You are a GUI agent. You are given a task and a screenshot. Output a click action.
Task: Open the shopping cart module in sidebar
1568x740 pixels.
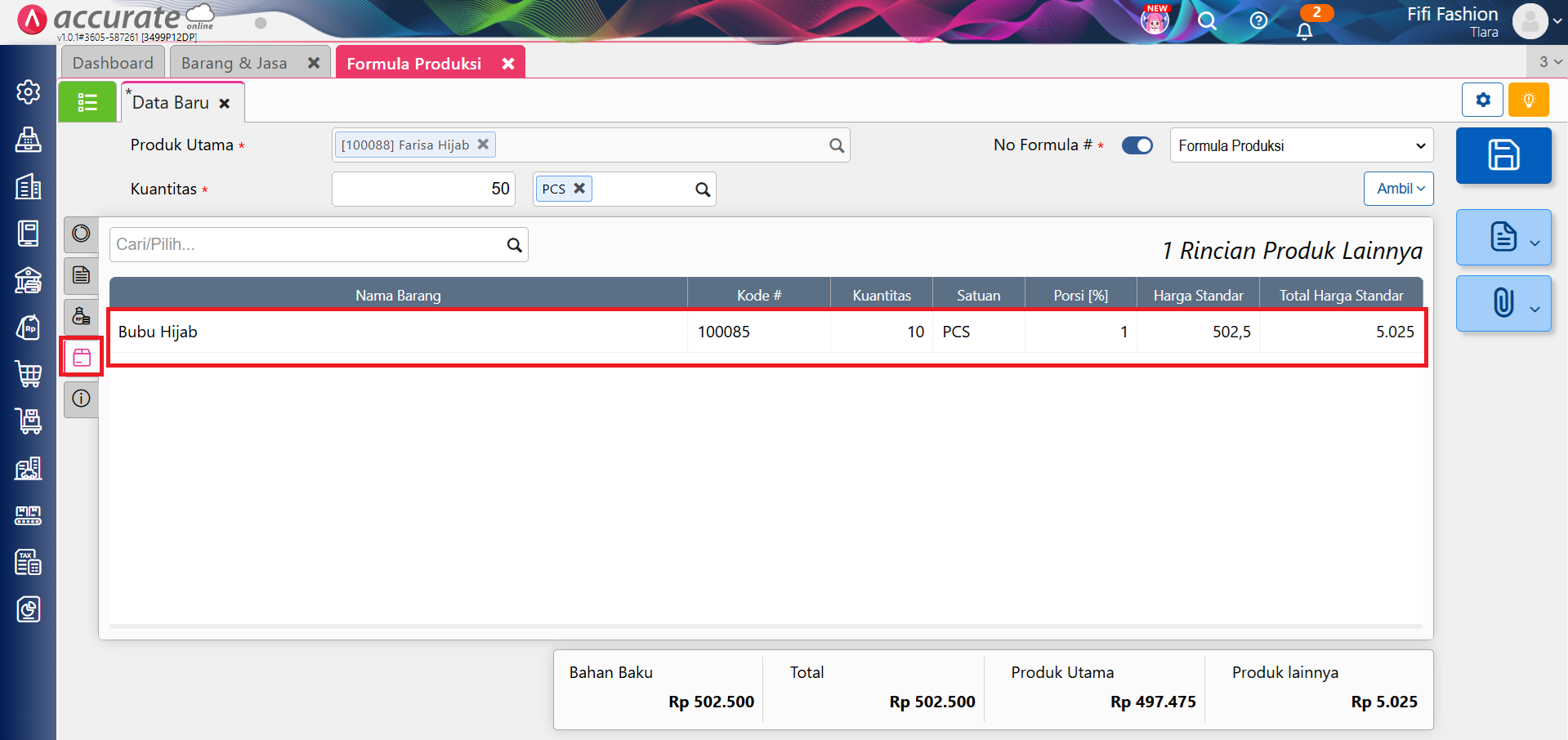pos(29,373)
